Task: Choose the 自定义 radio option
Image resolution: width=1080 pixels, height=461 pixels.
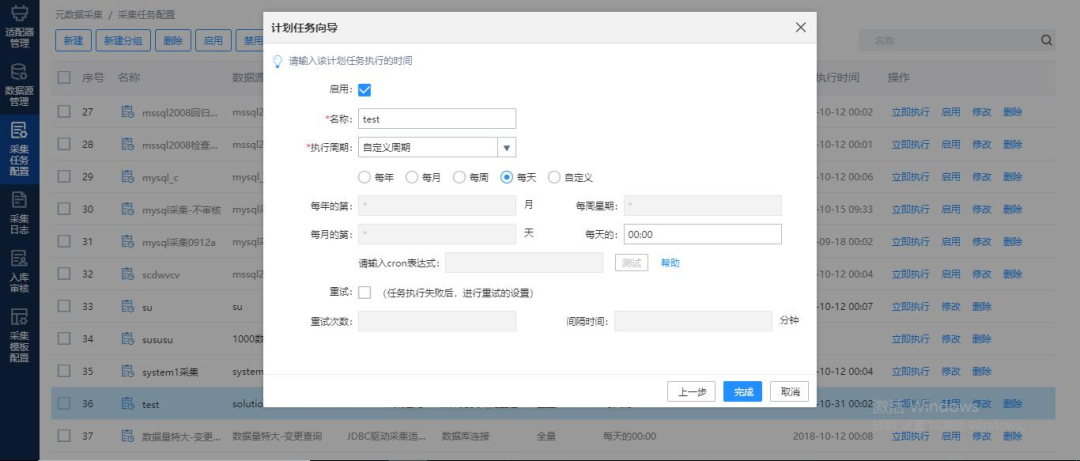Action: [x=554, y=177]
